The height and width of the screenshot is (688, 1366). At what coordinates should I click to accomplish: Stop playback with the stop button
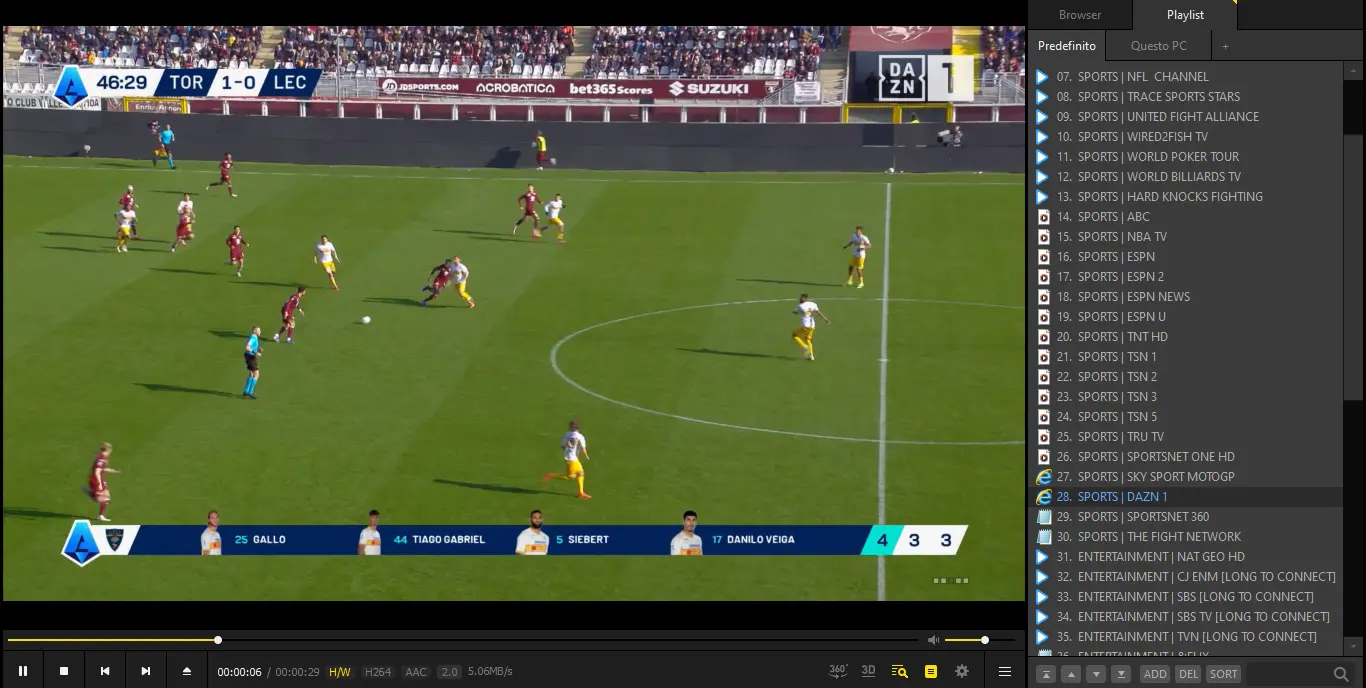pyautogui.click(x=64, y=671)
